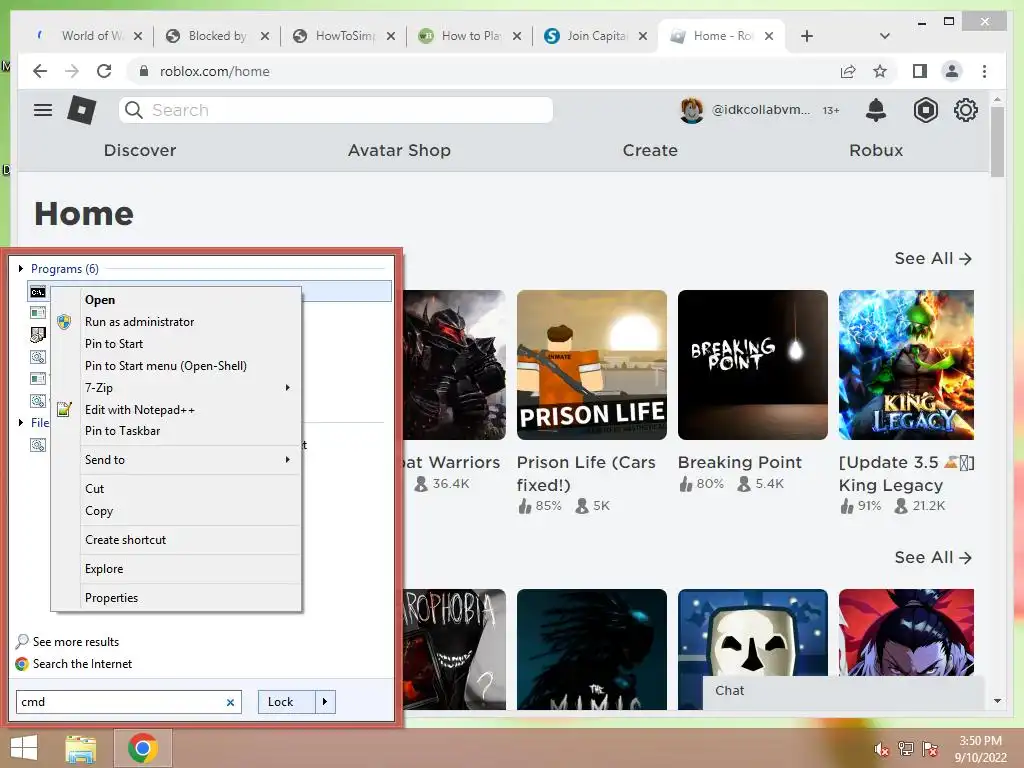Click the Roblox logo icon
The image size is (1024, 768).
click(x=82, y=110)
